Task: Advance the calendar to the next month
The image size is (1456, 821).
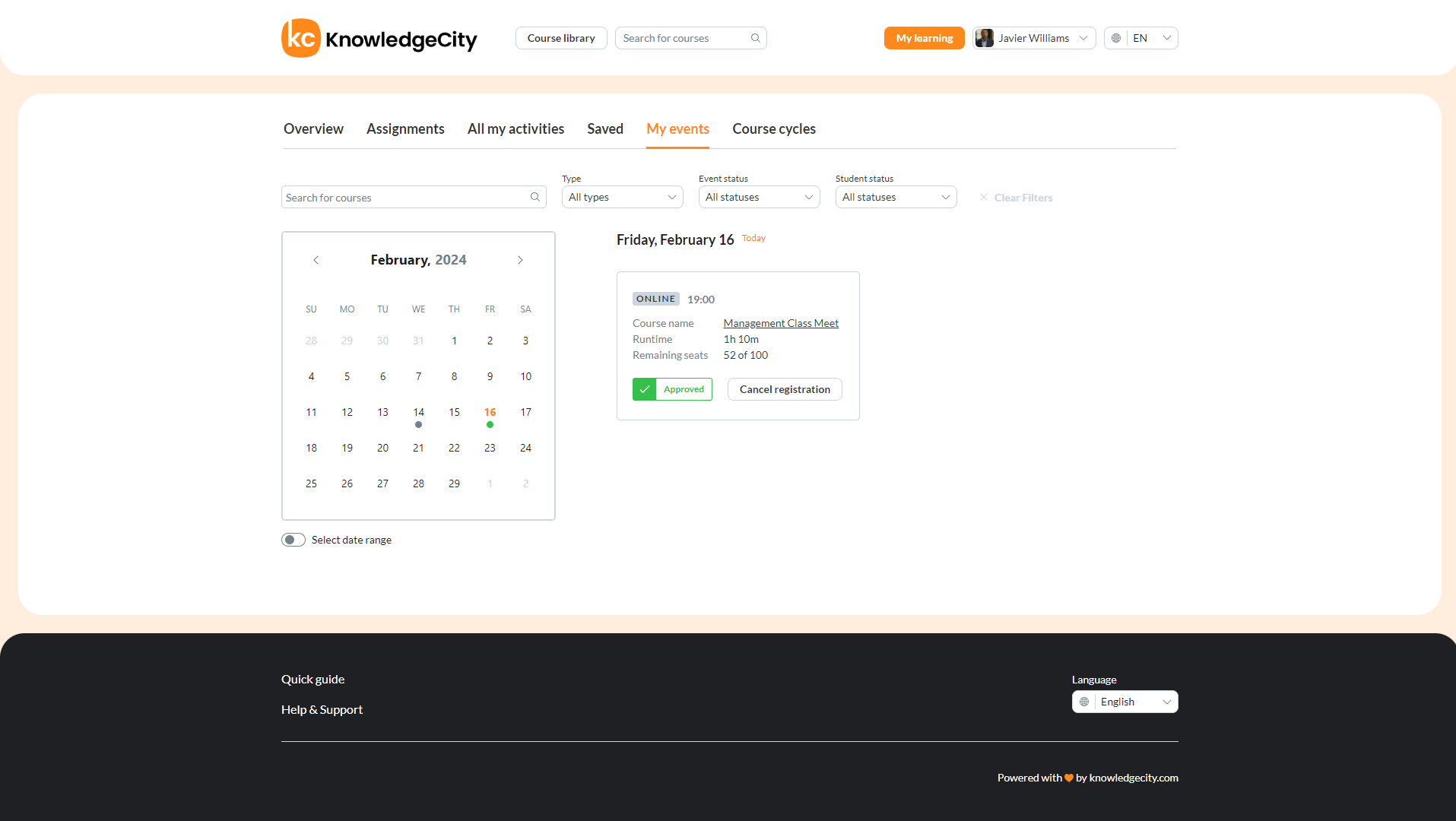Action: [520, 259]
